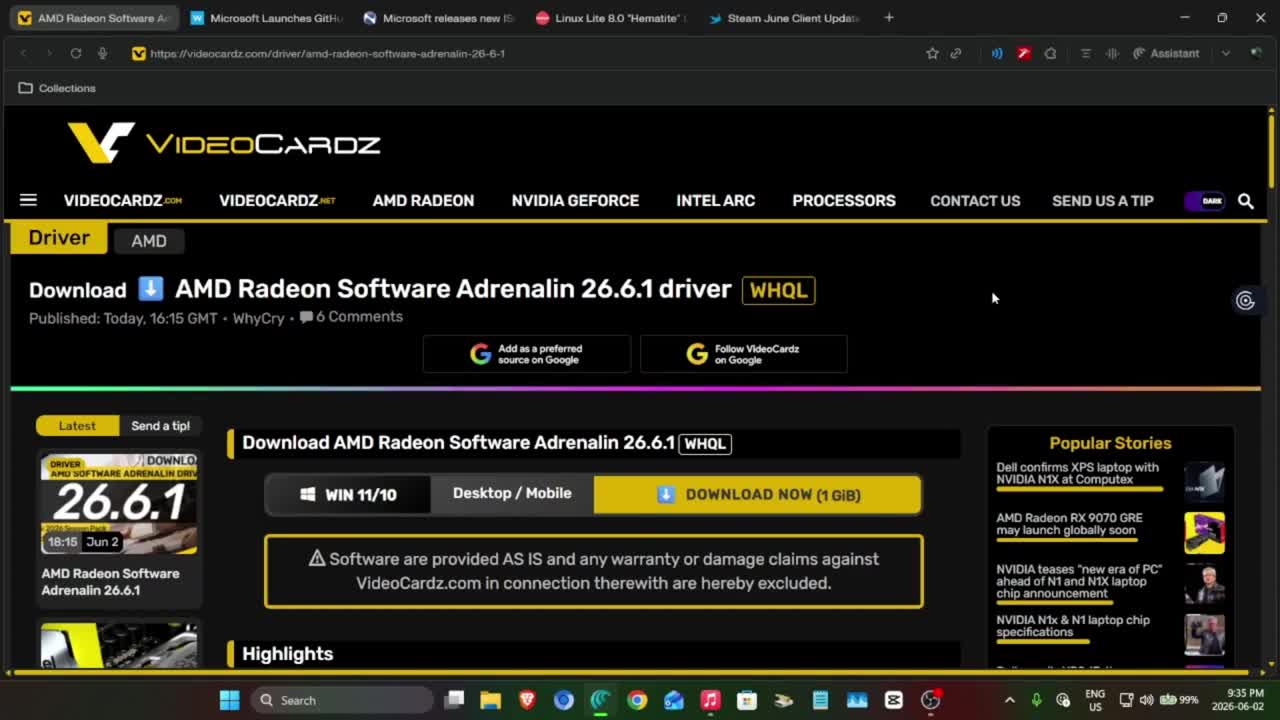Copy page link via chain icon
The height and width of the screenshot is (720, 1280).
956,53
